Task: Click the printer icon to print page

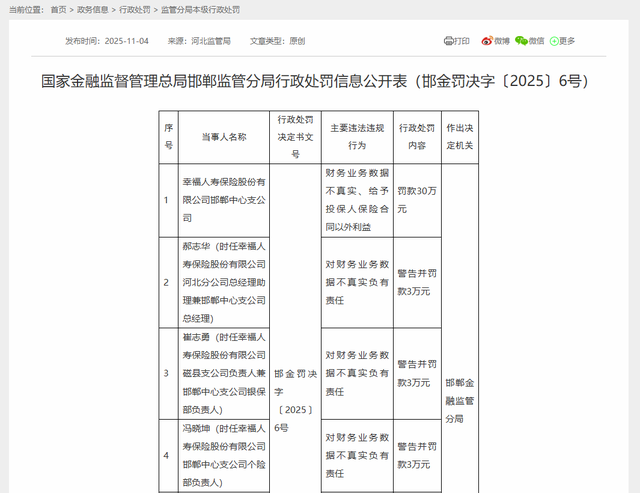Action: (x=448, y=41)
